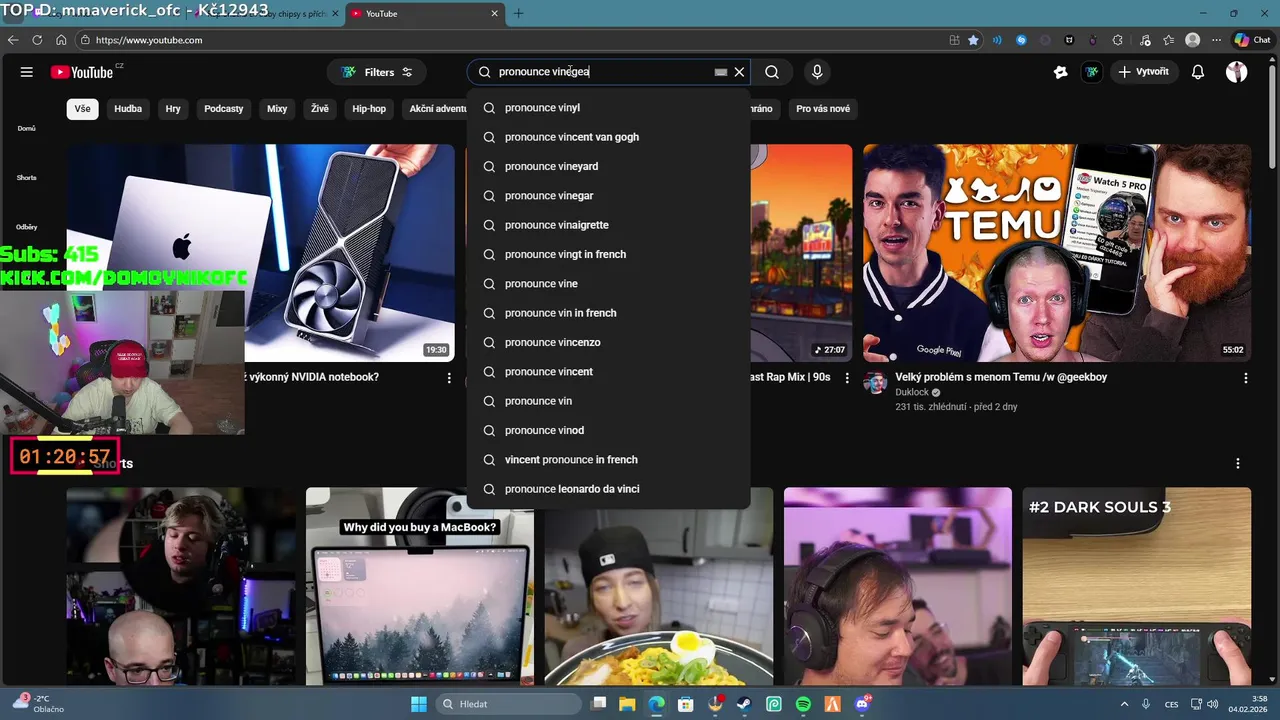Select the Pro vás nové chip

coord(823,109)
